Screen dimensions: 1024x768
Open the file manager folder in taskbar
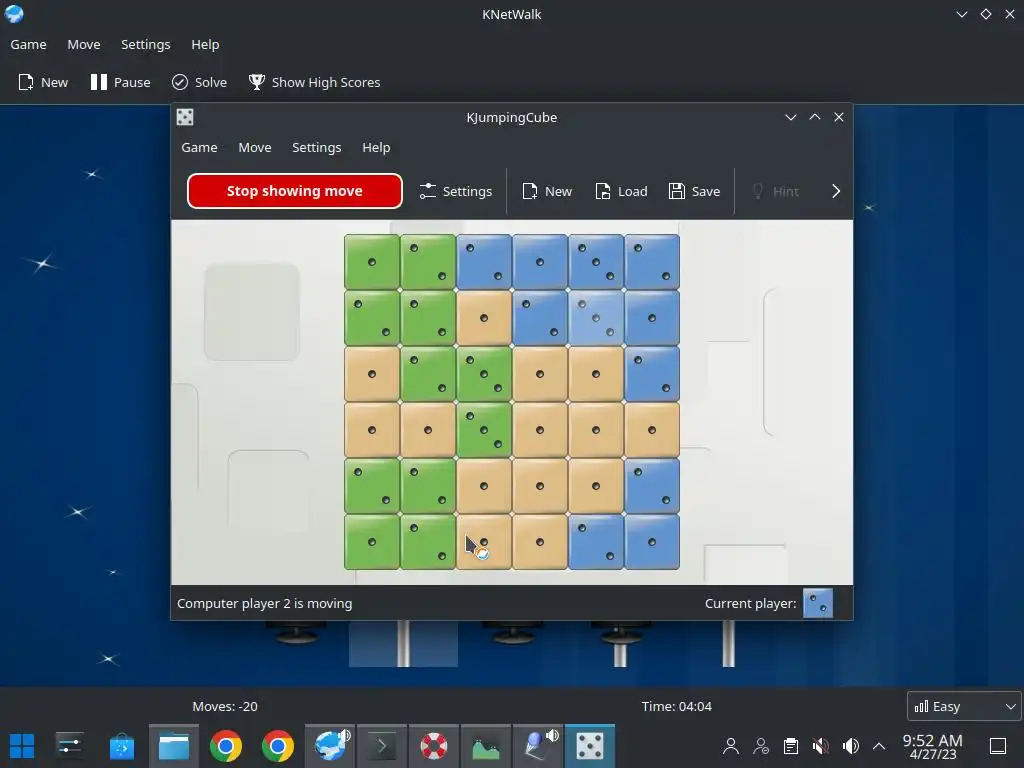pyautogui.click(x=174, y=746)
